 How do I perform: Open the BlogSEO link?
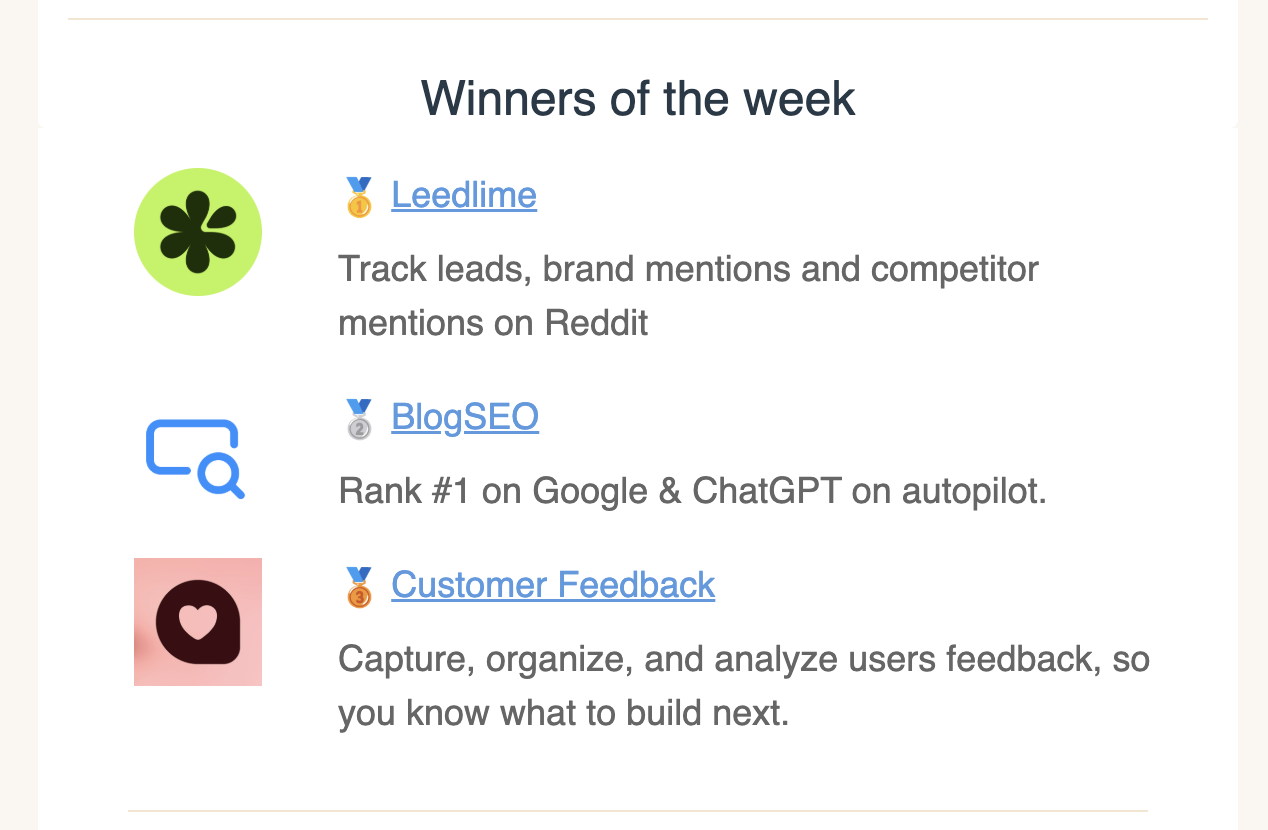[465, 417]
